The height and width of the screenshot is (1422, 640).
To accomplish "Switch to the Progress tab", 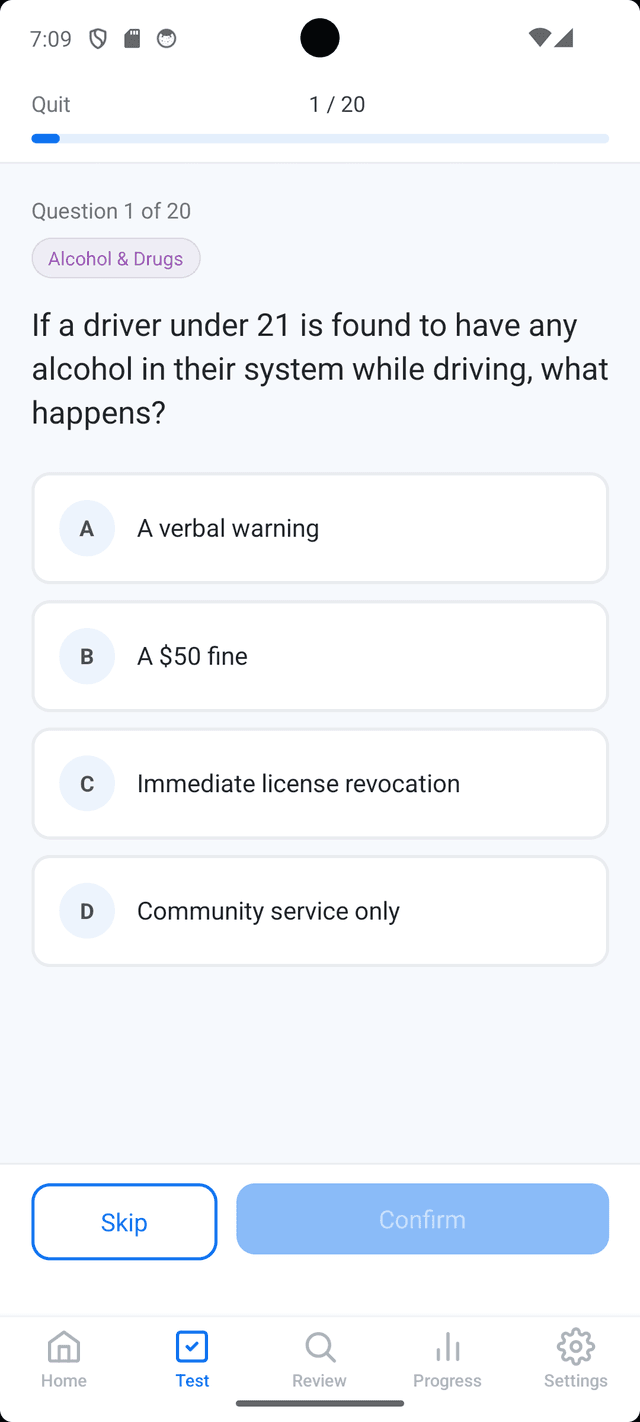I will click(447, 1360).
